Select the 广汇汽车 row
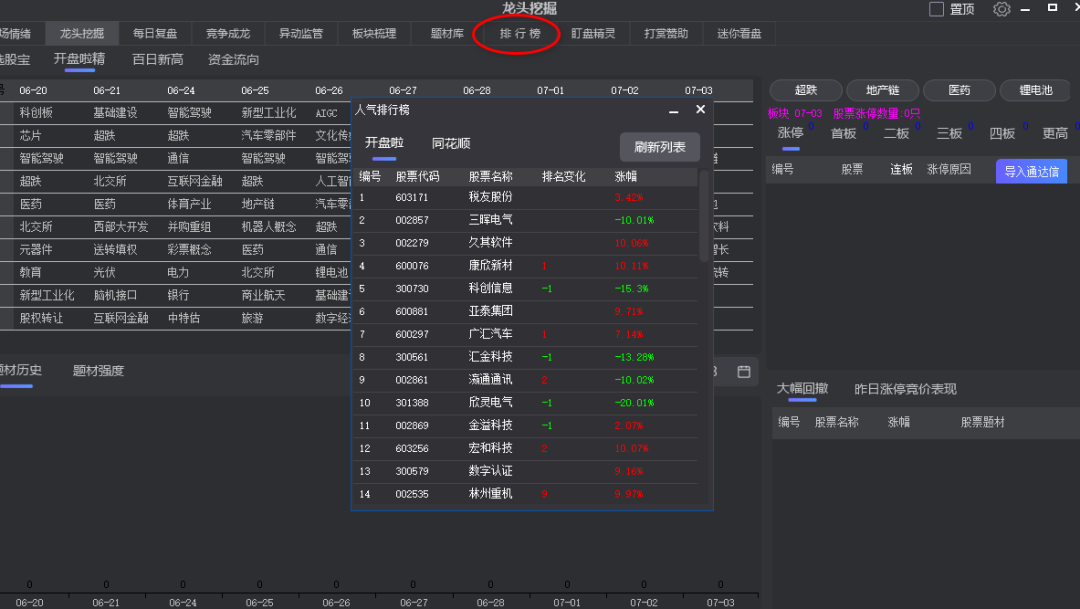This screenshot has height=609, width=1080. click(525, 334)
